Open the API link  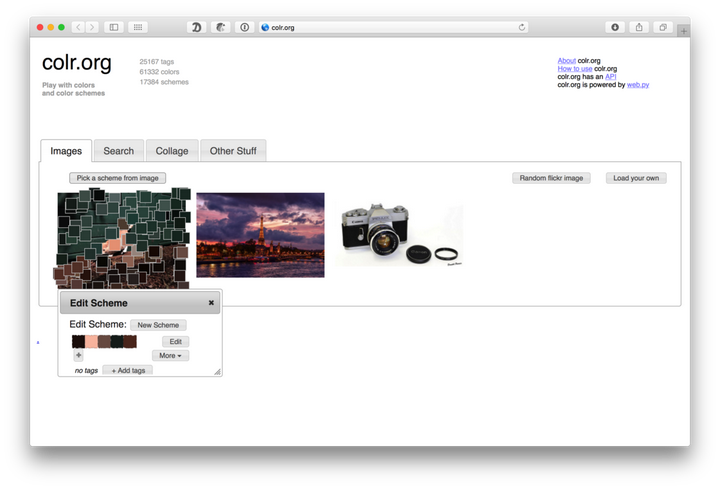(611, 77)
